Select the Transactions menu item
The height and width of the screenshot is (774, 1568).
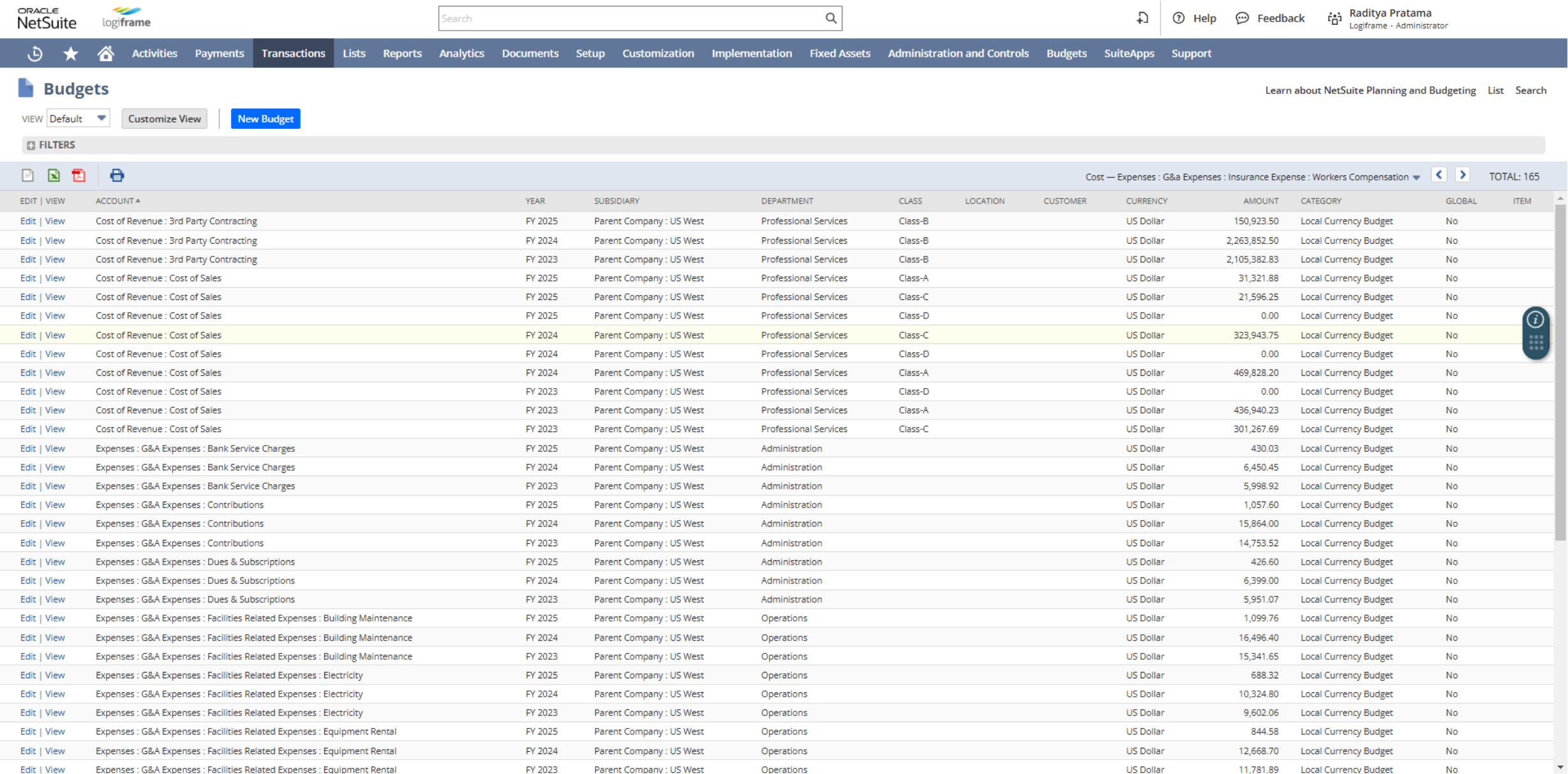point(293,53)
